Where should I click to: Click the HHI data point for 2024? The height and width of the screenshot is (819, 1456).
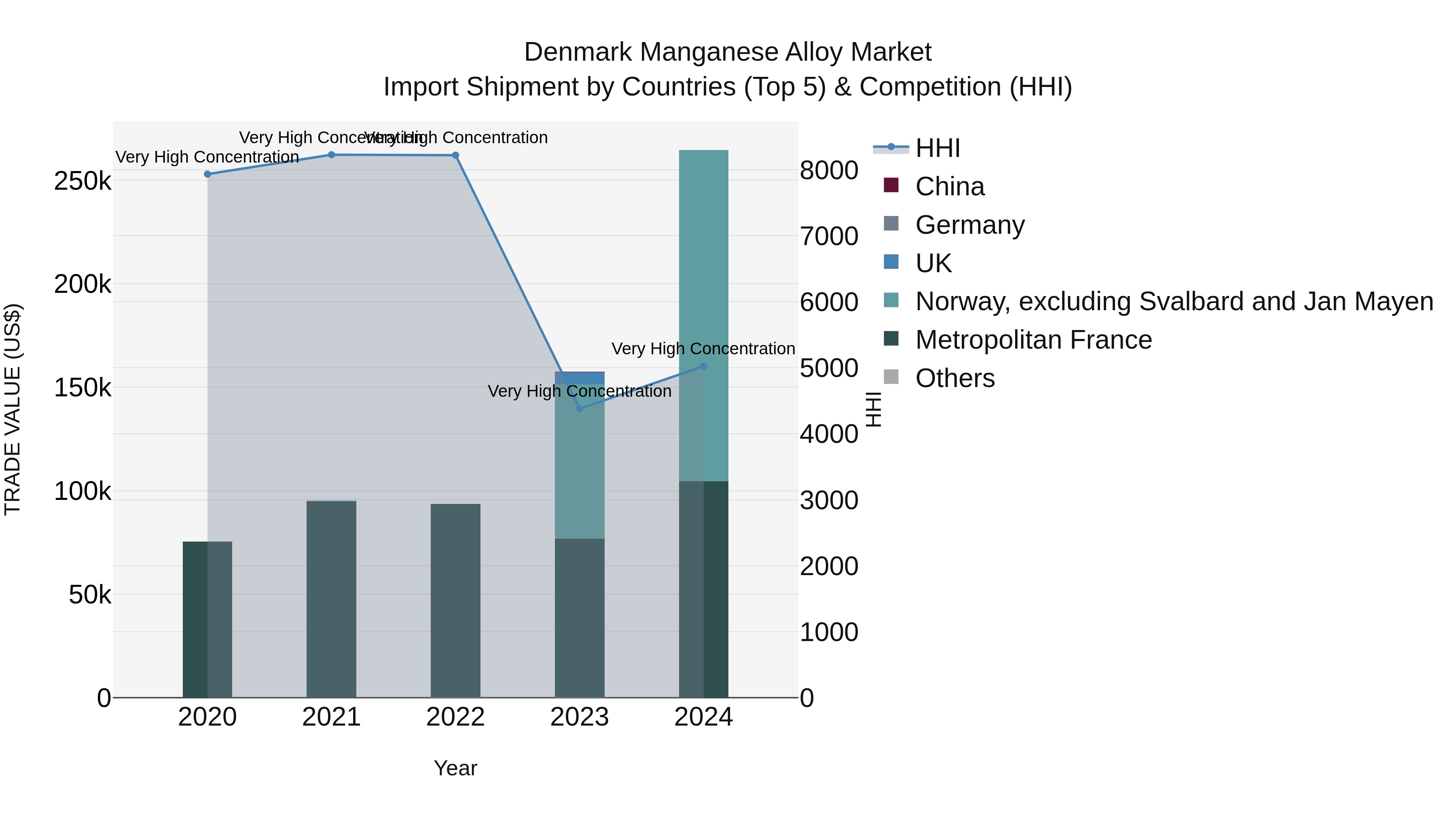click(x=704, y=366)
